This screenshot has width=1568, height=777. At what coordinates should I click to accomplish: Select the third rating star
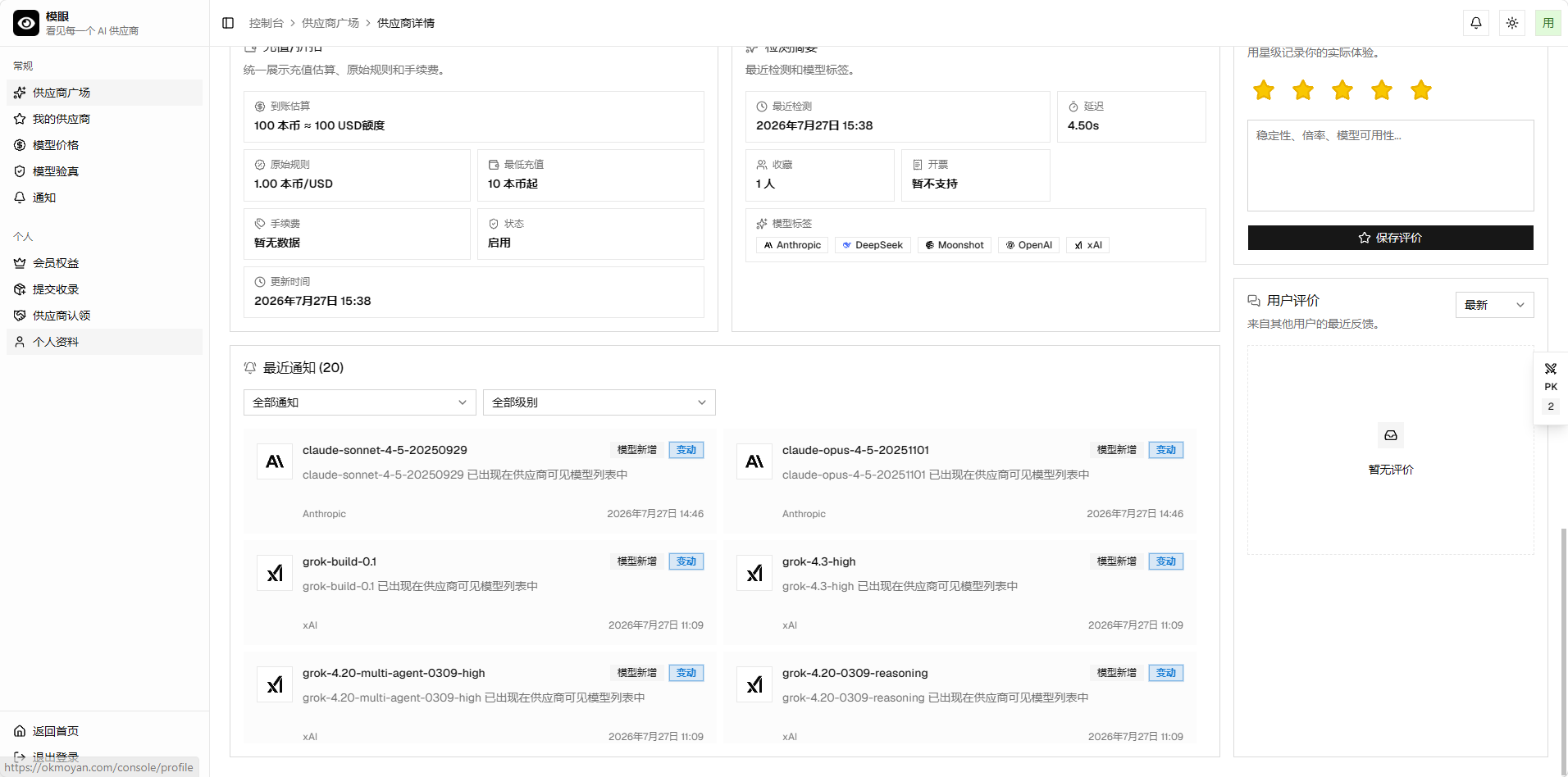(x=1342, y=90)
